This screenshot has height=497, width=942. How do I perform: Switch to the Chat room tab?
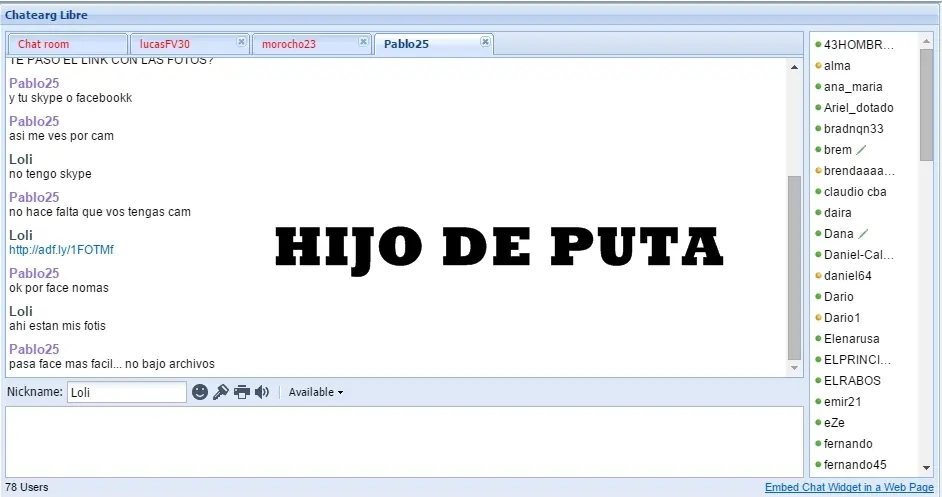pos(67,44)
